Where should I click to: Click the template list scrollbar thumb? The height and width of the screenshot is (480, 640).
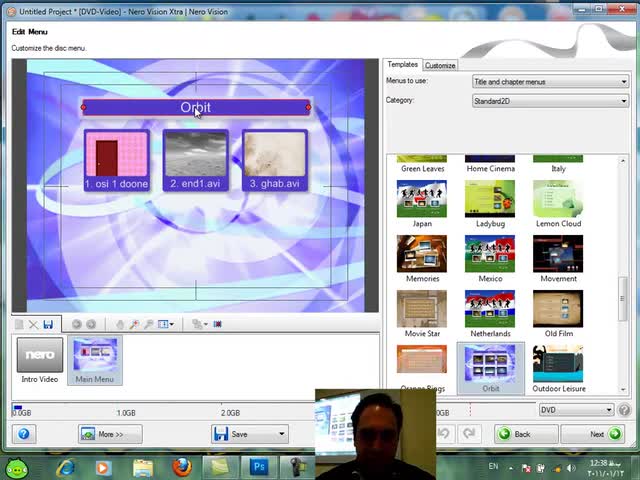(622, 299)
